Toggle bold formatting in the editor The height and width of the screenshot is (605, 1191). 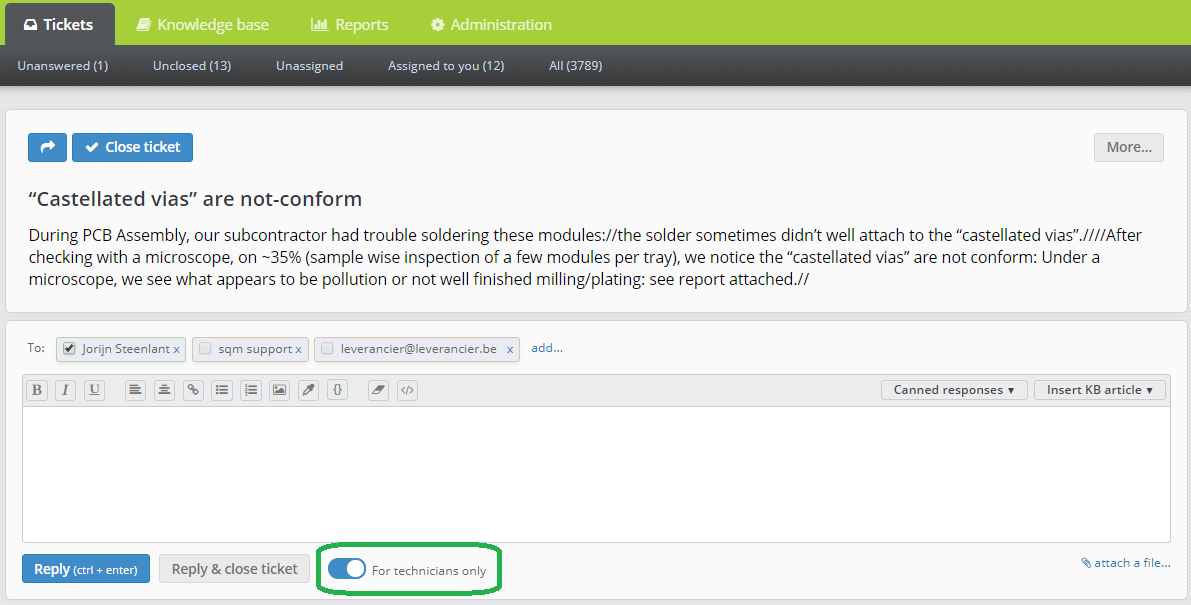pos(37,390)
